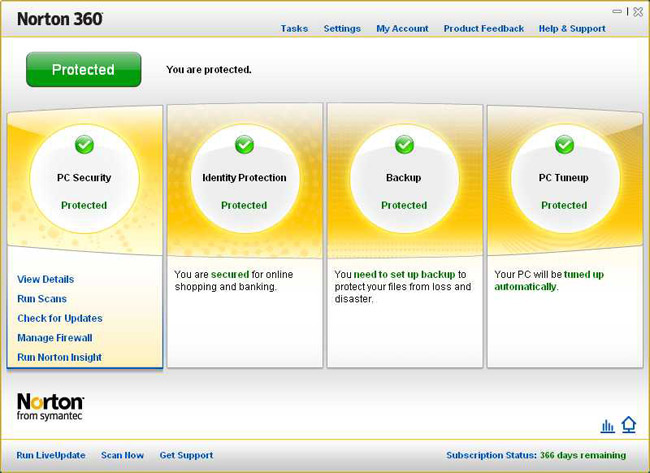The width and height of the screenshot is (650, 473).
Task: Click Run LiveUpdate at the bottom
Action: 51,455
